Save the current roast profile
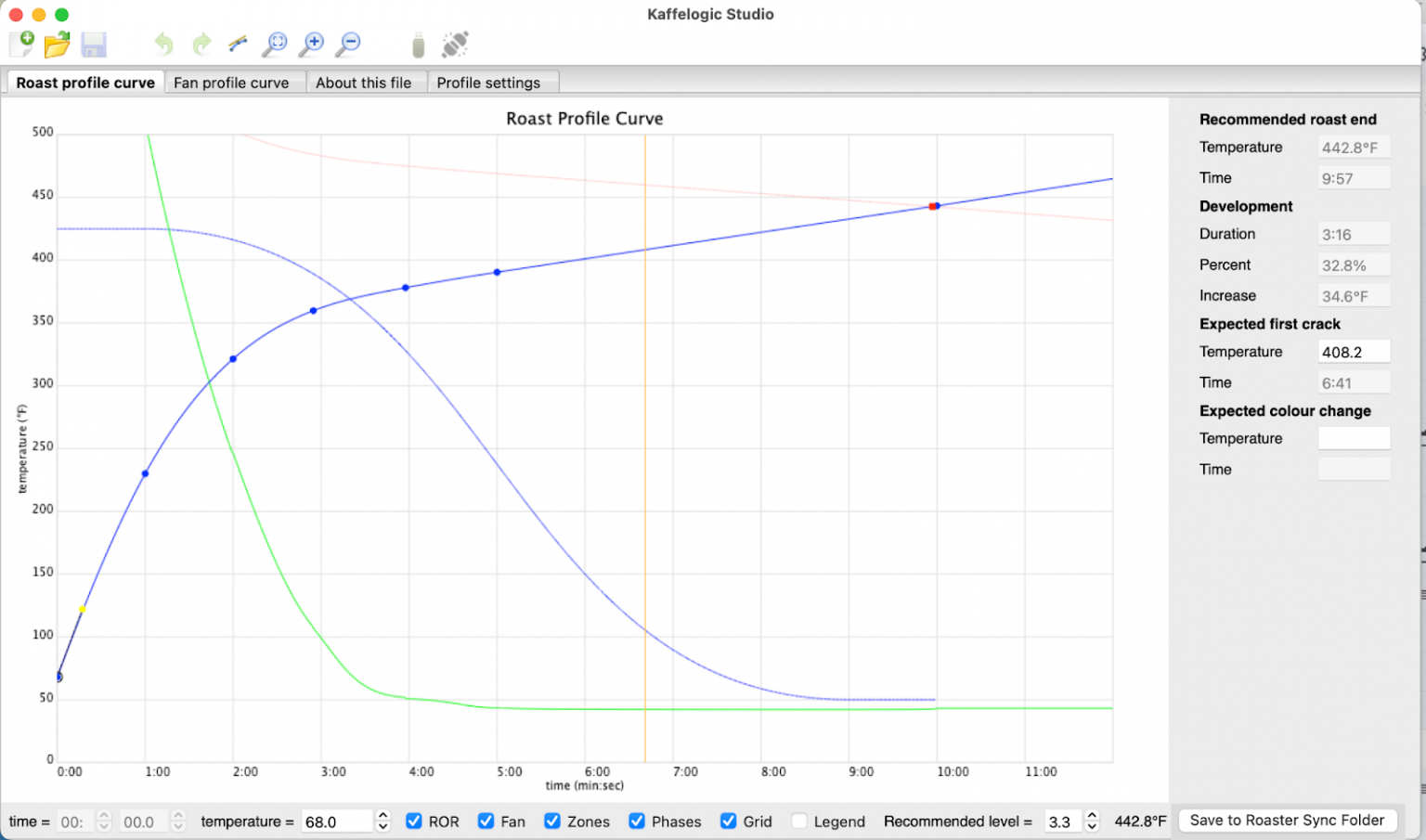This screenshot has width=1426, height=840. point(94,44)
